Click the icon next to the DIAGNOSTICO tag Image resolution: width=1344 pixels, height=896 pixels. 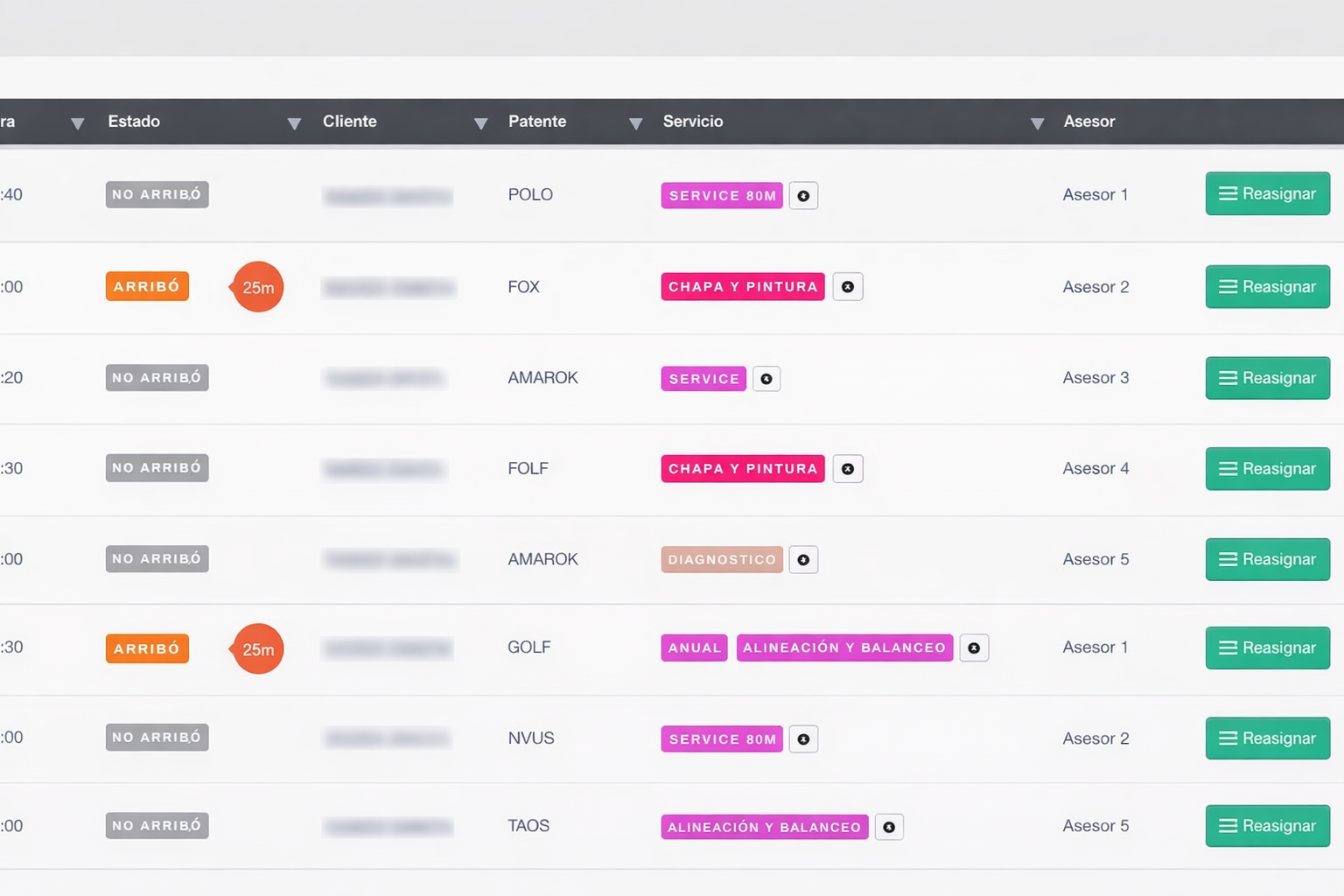(x=803, y=560)
